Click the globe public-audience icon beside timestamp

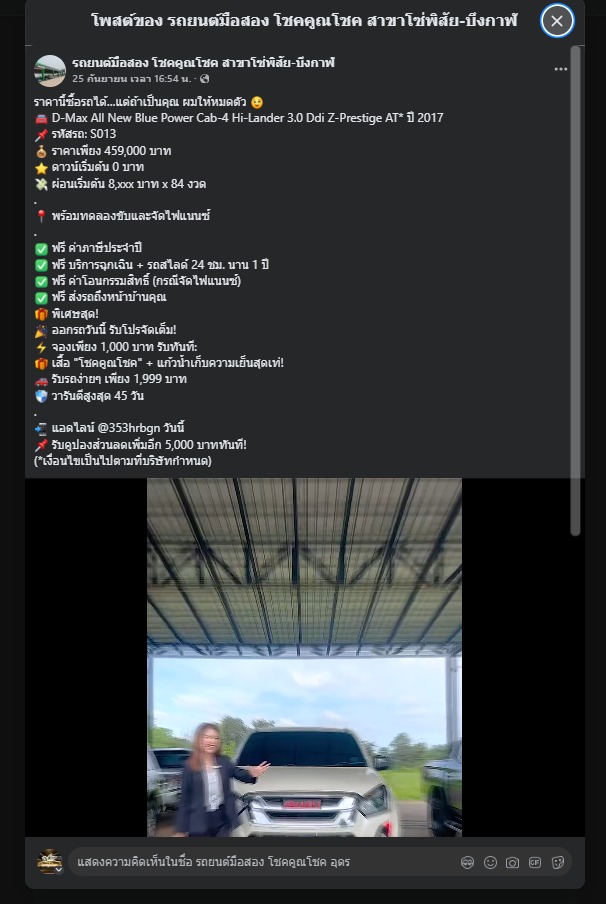point(205,78)
